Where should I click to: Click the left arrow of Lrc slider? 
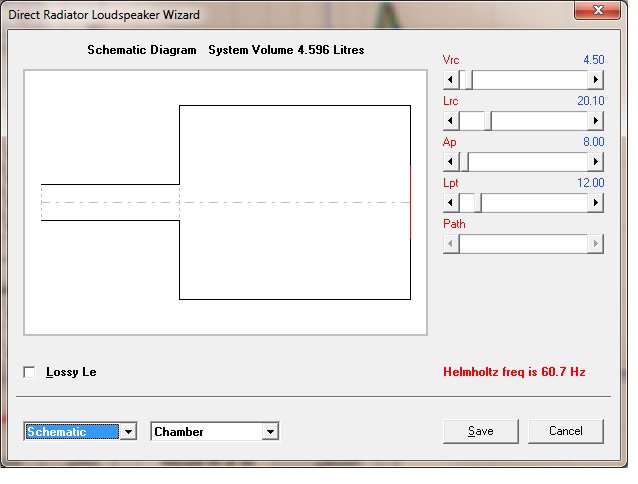(451, 121)
